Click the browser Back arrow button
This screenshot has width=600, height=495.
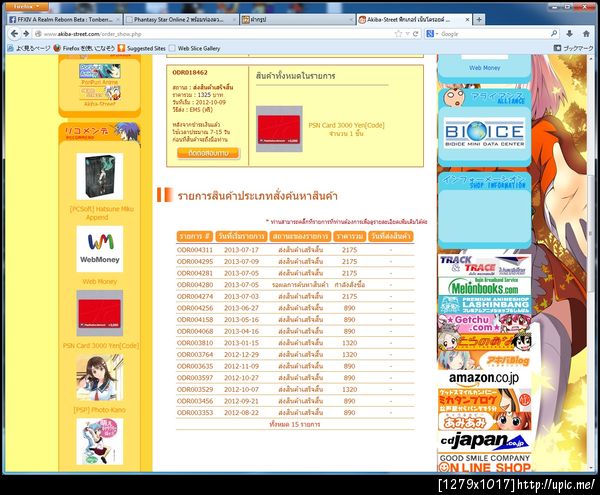[x=14, y=34]
